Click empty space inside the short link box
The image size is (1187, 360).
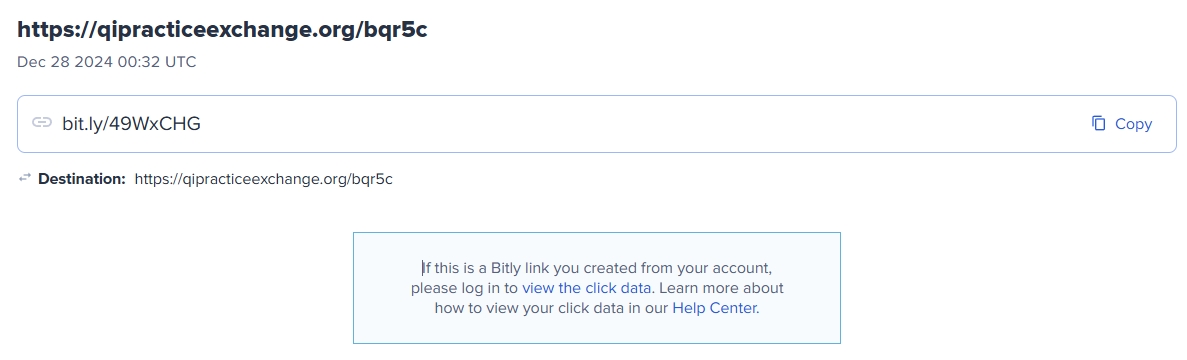[x=643, y=124]
